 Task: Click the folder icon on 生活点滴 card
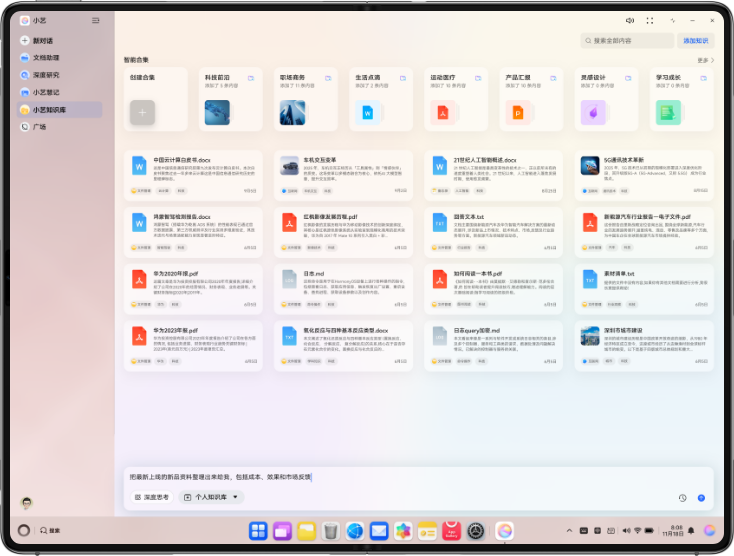tap(403, 78)
